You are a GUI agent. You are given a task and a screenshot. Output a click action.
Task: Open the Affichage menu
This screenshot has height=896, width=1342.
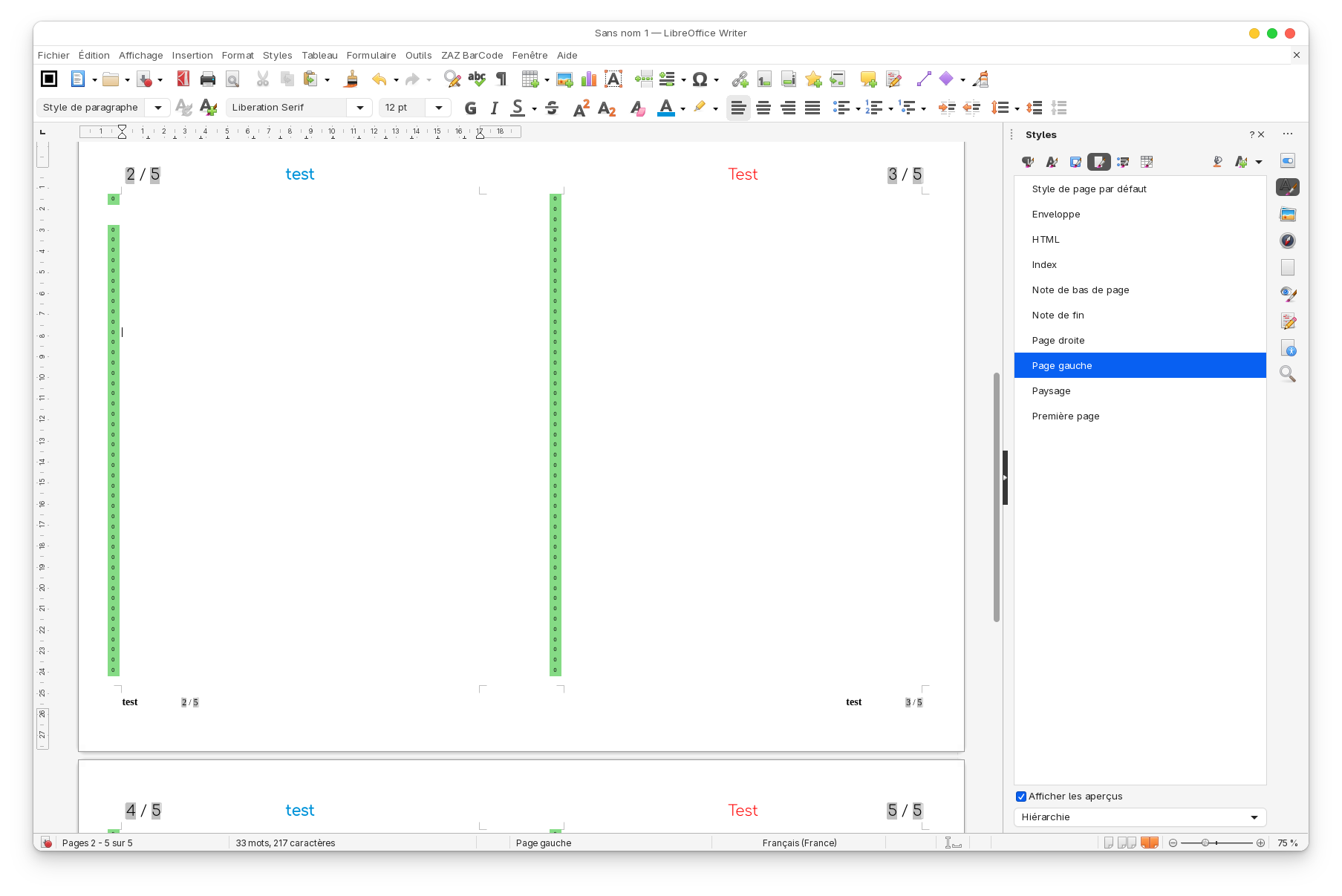pyautogui.click(x=141, y=56)
